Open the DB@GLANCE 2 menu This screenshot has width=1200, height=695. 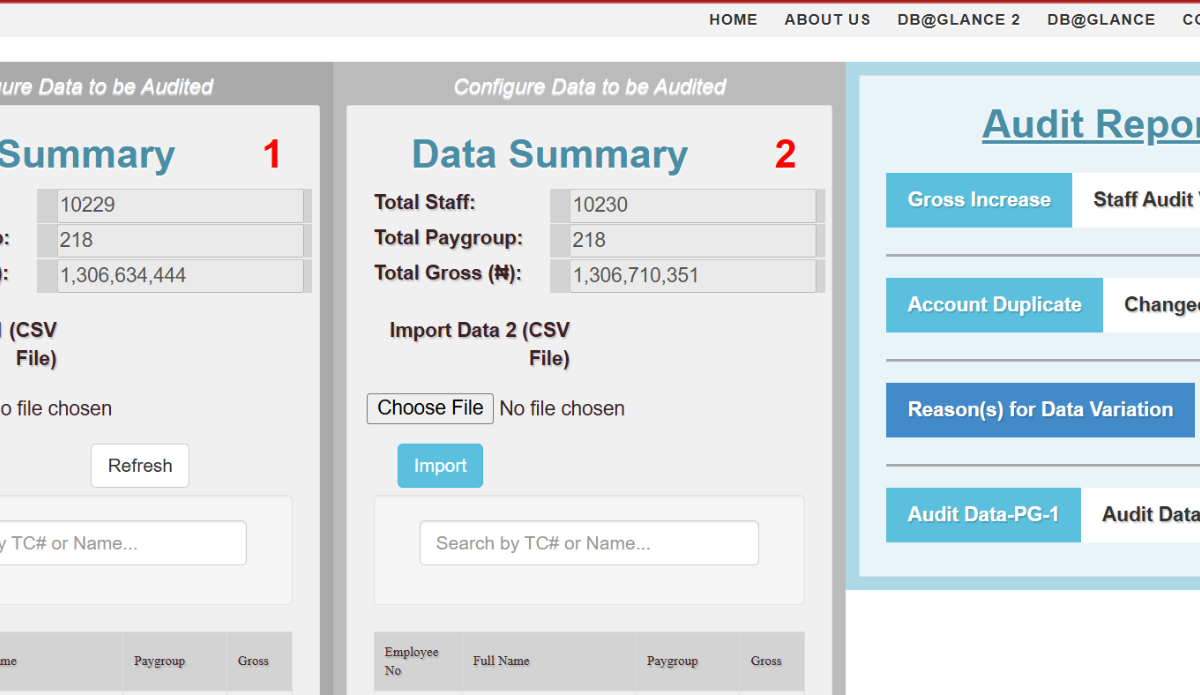958,20
